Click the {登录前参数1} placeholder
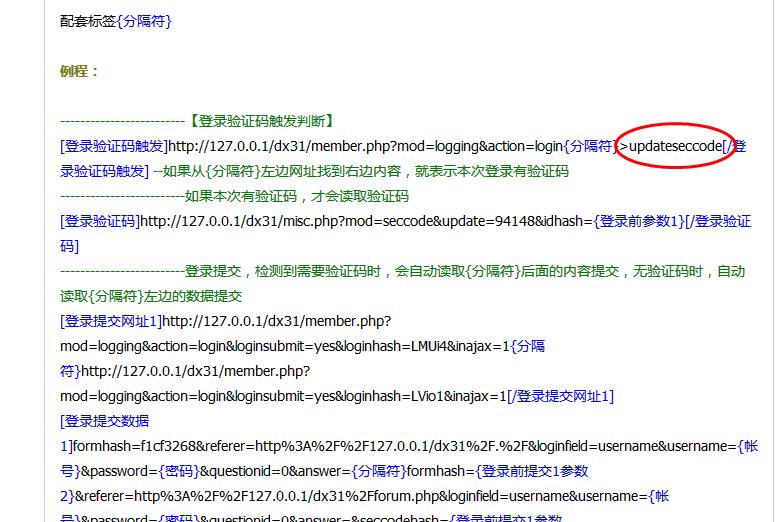The height and width of the screenshot is (522, 777). point(639,221)
